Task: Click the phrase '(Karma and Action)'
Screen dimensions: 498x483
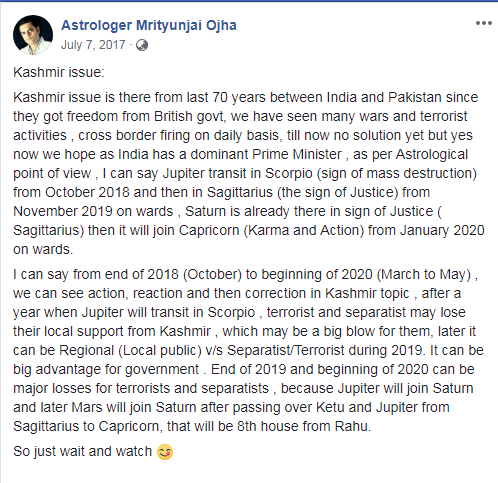Action: coord(304,230)
